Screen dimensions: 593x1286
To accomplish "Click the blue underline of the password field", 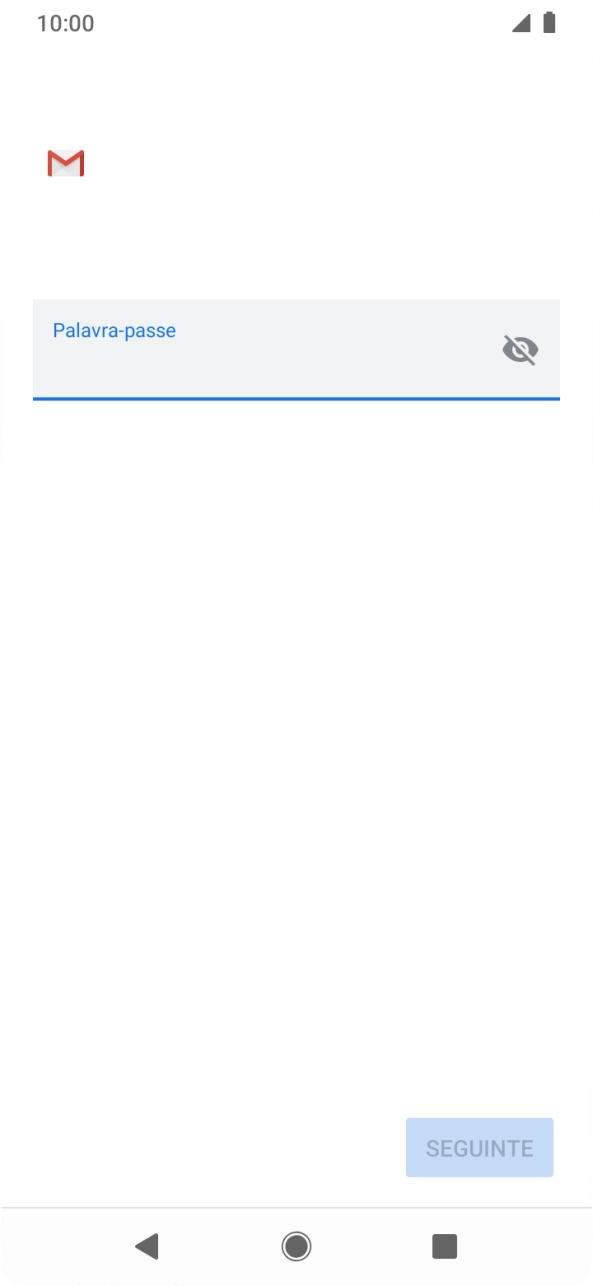I will (296, 399).
